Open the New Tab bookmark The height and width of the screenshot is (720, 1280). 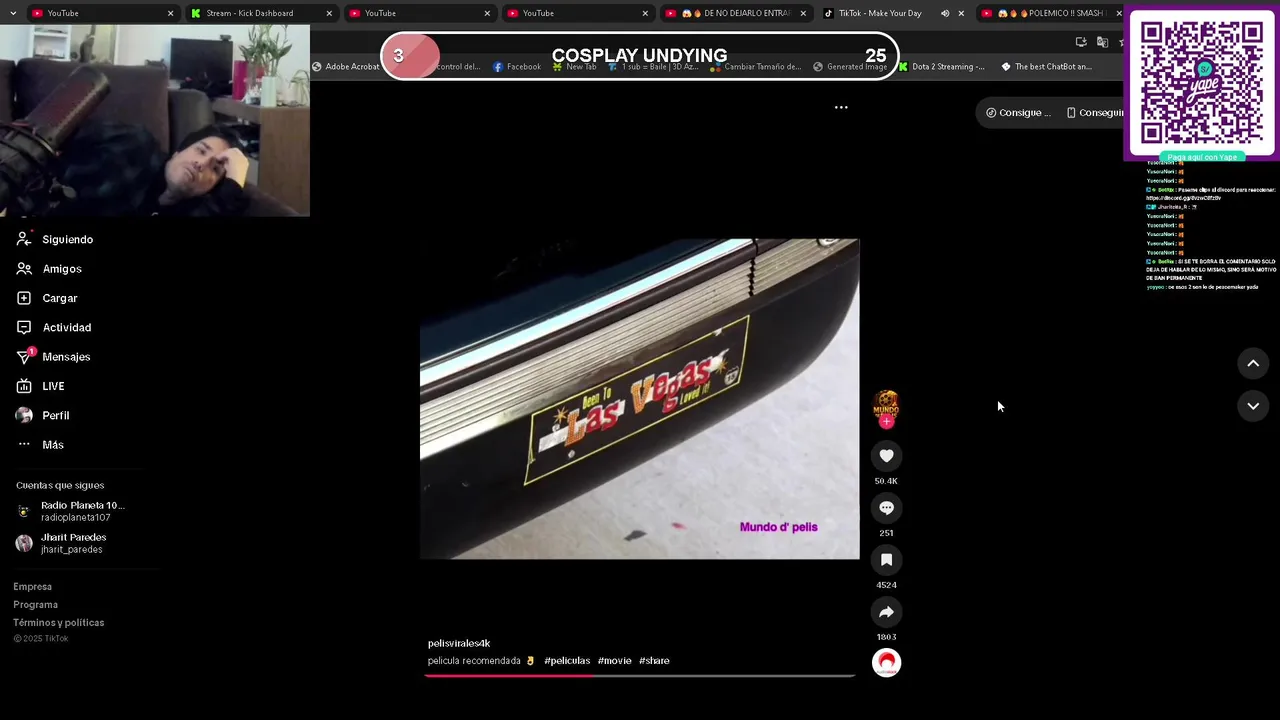coord(574,67)
